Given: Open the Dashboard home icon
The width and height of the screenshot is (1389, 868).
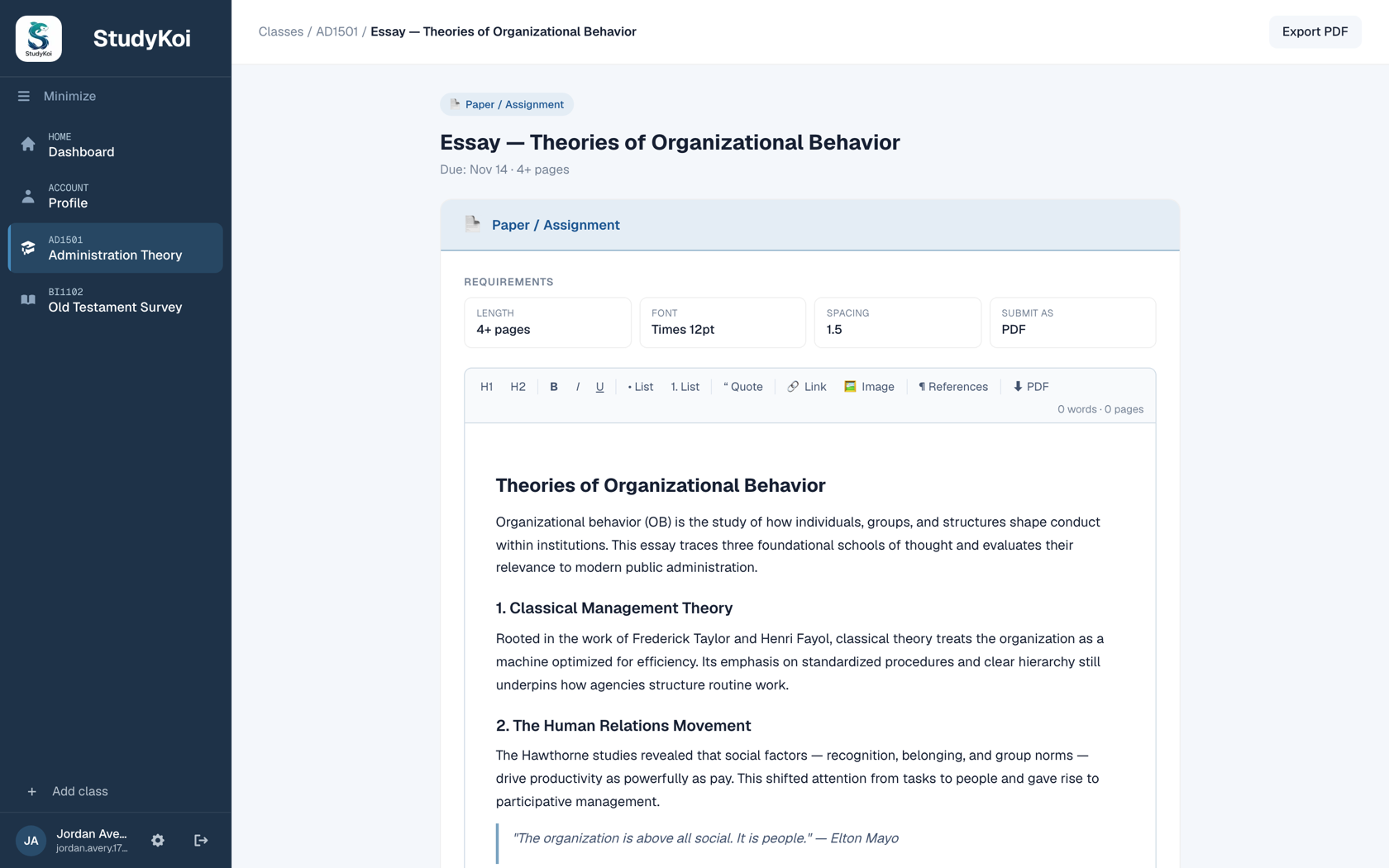Looking at the screenshot, I should [x=28, y=145].
